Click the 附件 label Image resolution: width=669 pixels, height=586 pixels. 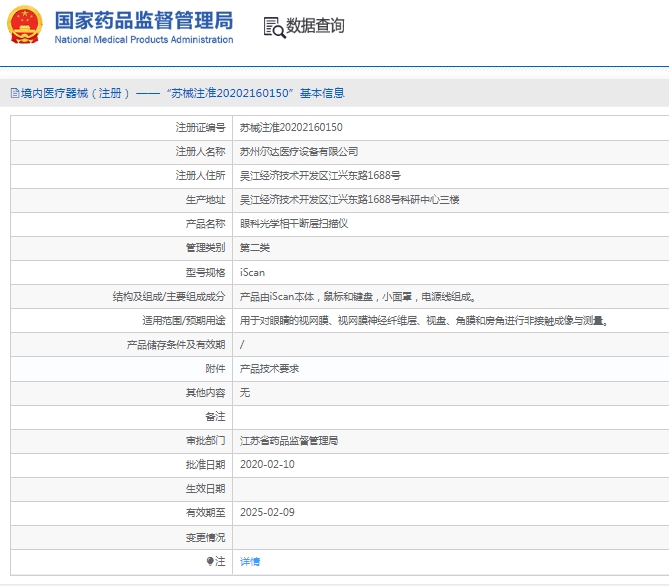[215, 368]
